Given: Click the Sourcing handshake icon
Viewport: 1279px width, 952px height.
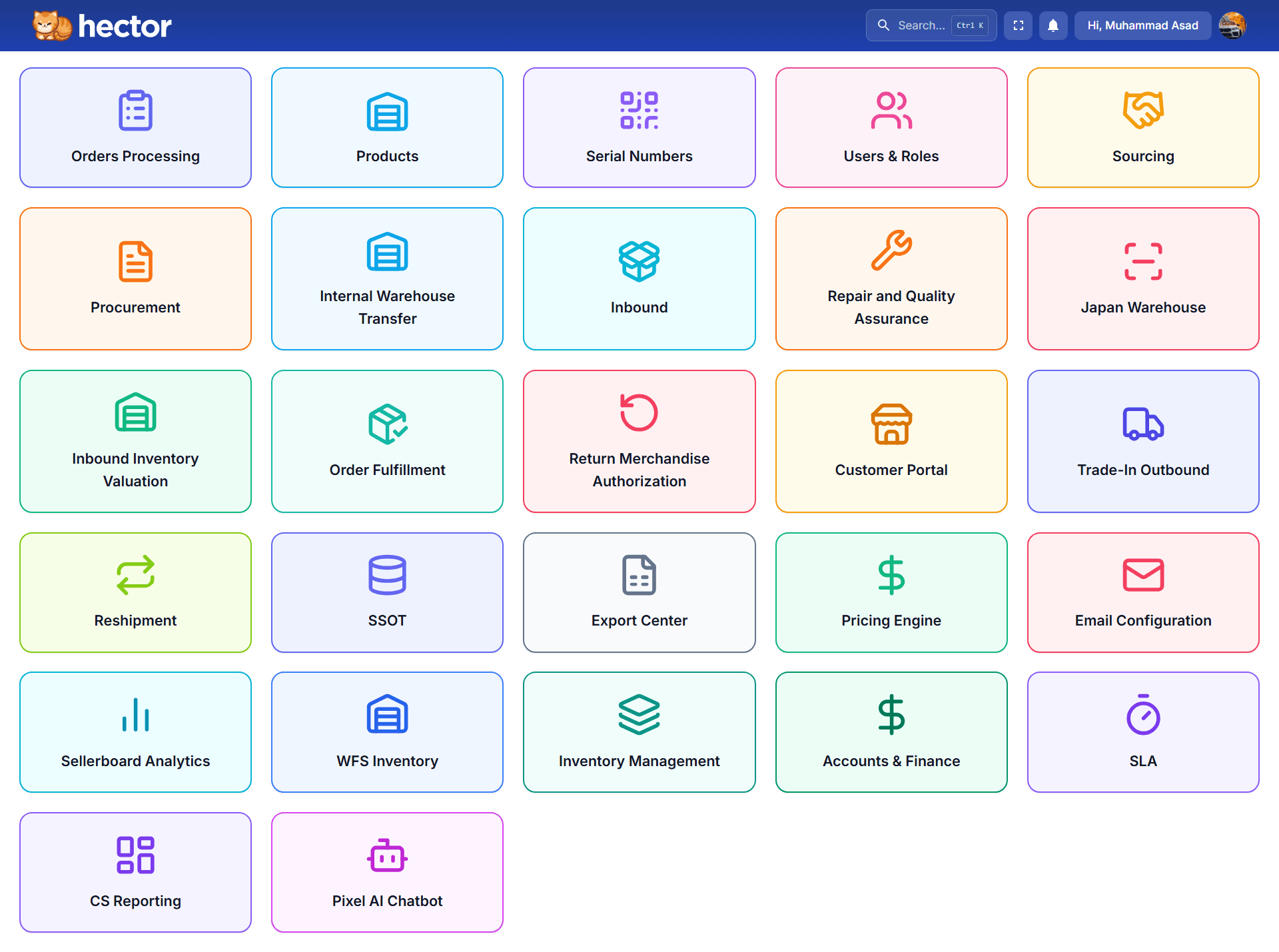Looking at the screenshot, I should coord(1143,111).
